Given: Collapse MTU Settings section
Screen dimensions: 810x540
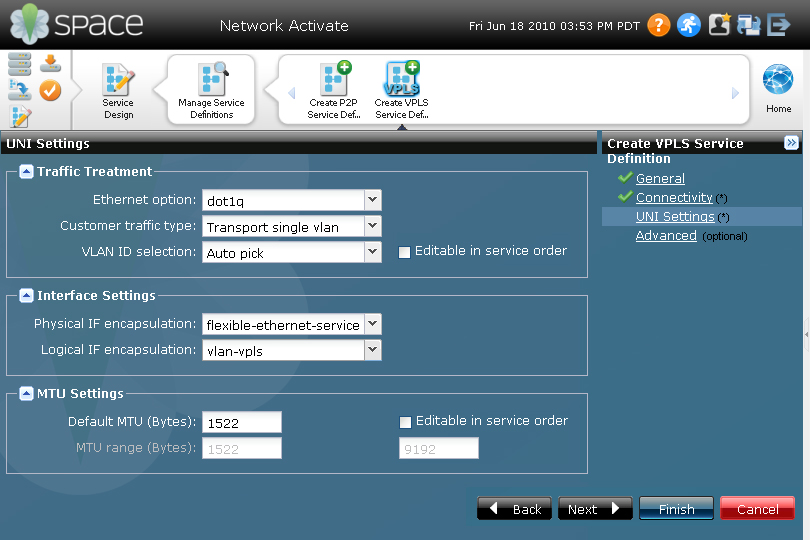Looking at the screenshot, I should [x=26, y=393].
